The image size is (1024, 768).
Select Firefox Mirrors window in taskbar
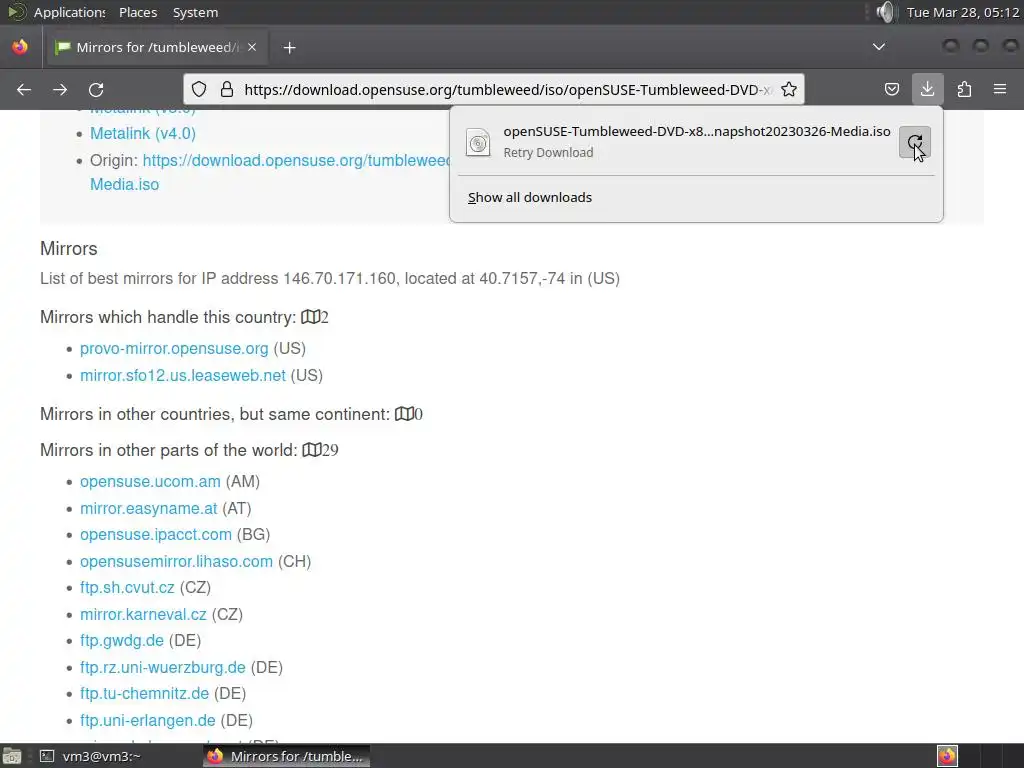[x=287, y=756]
